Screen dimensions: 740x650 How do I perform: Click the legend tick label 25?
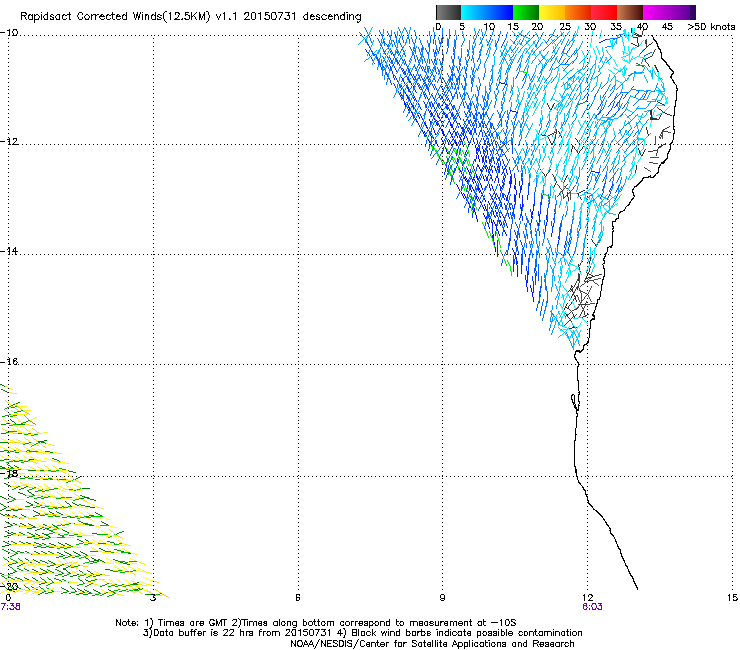pos(565,27)
